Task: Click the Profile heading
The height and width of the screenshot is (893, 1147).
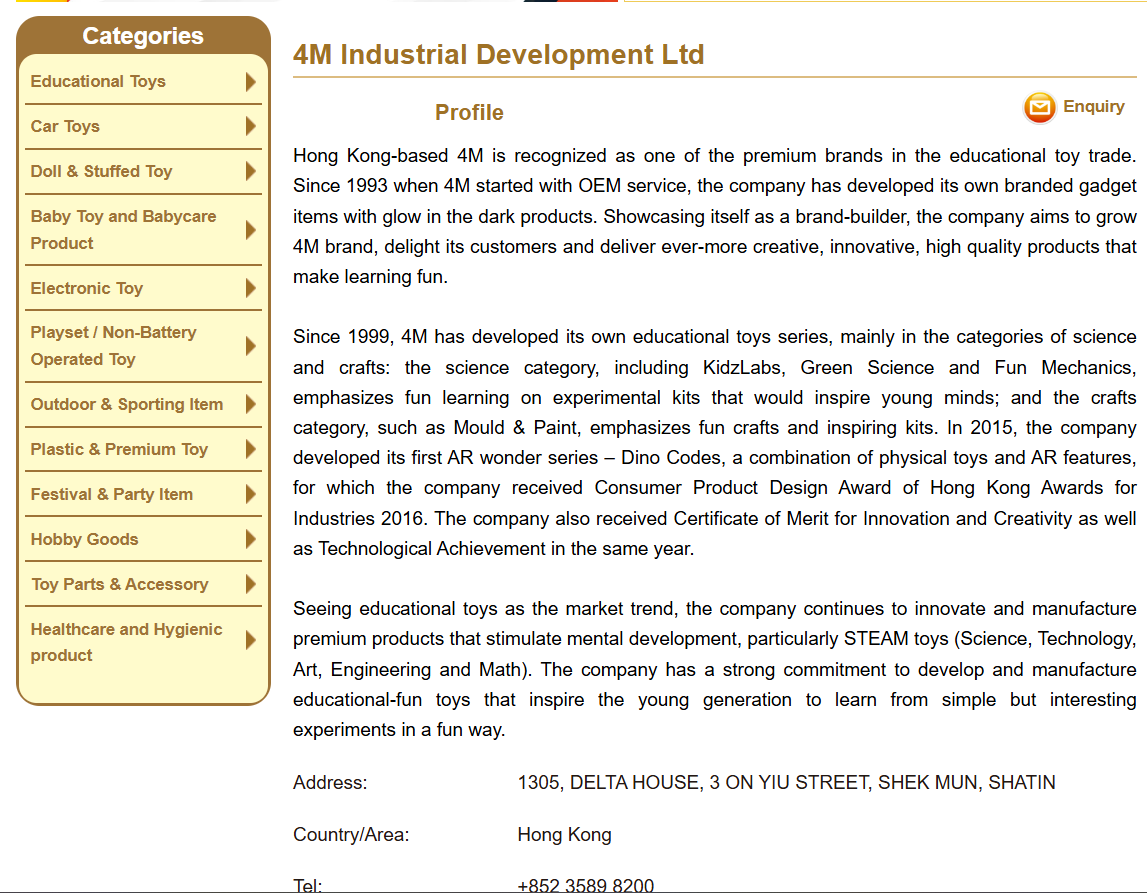Action: pos(469,113)
